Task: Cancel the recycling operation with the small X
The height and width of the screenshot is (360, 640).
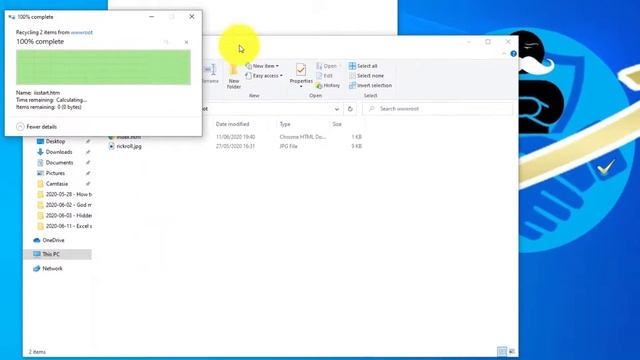Action: pos(186,42)
